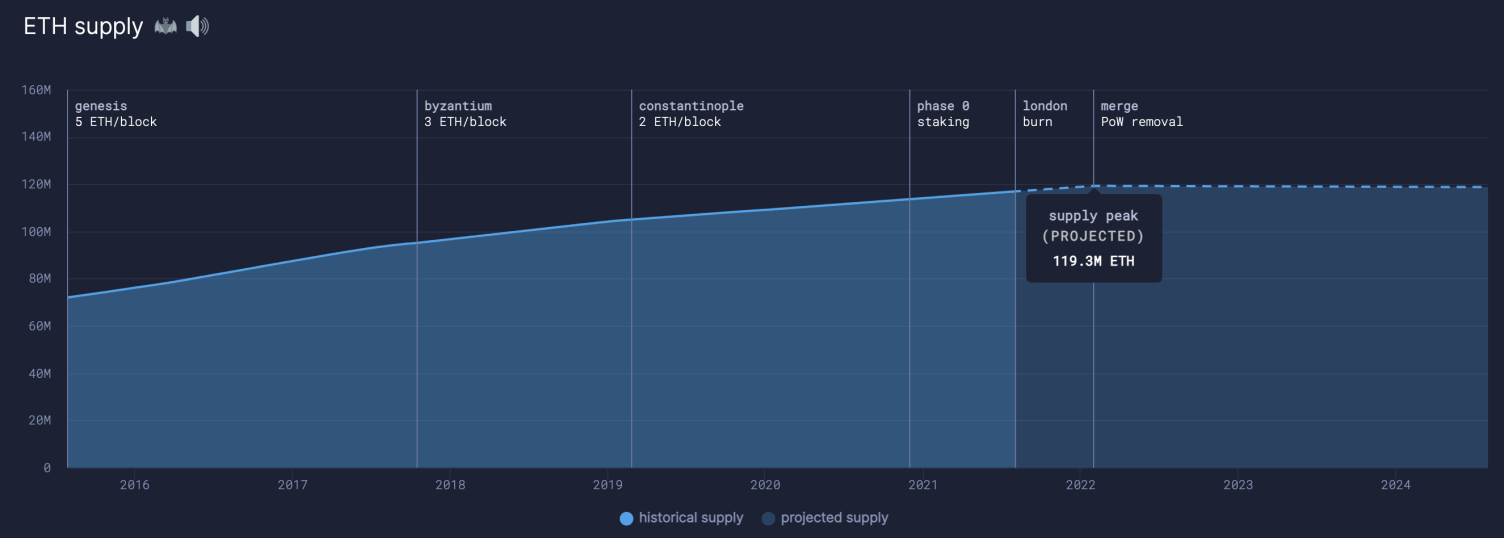Click the 2020 x-axis label

(765, 485)
